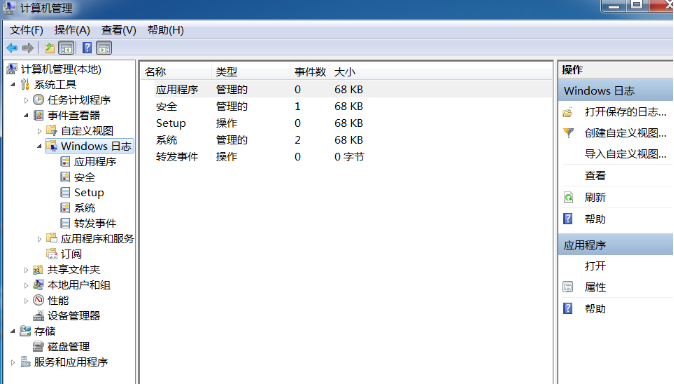674x384 pixels.
Task: Expand the 本地用户和组 node
Action: pyautogui.click(x=26, y=286)
